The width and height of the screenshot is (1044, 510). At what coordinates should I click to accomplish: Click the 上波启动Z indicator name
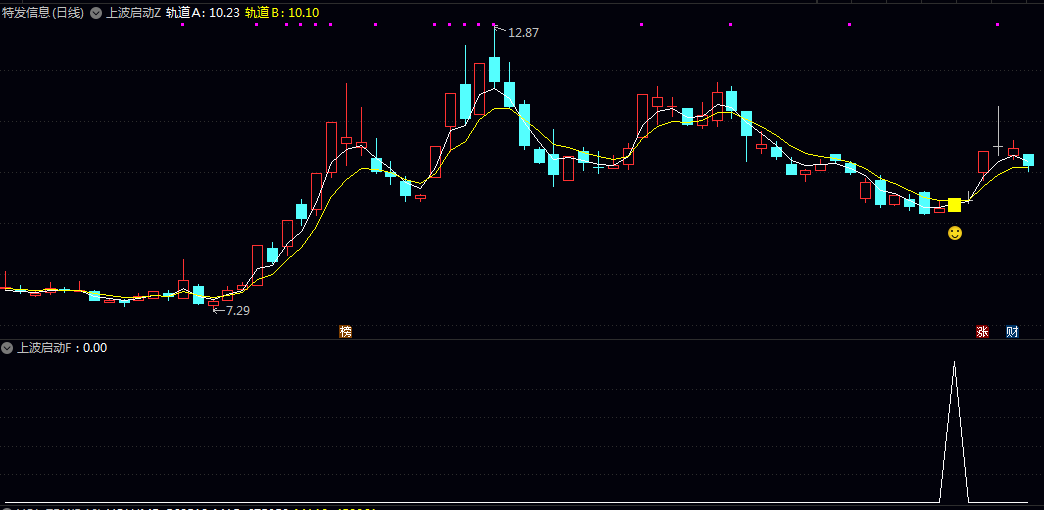[x=133, y=13]
